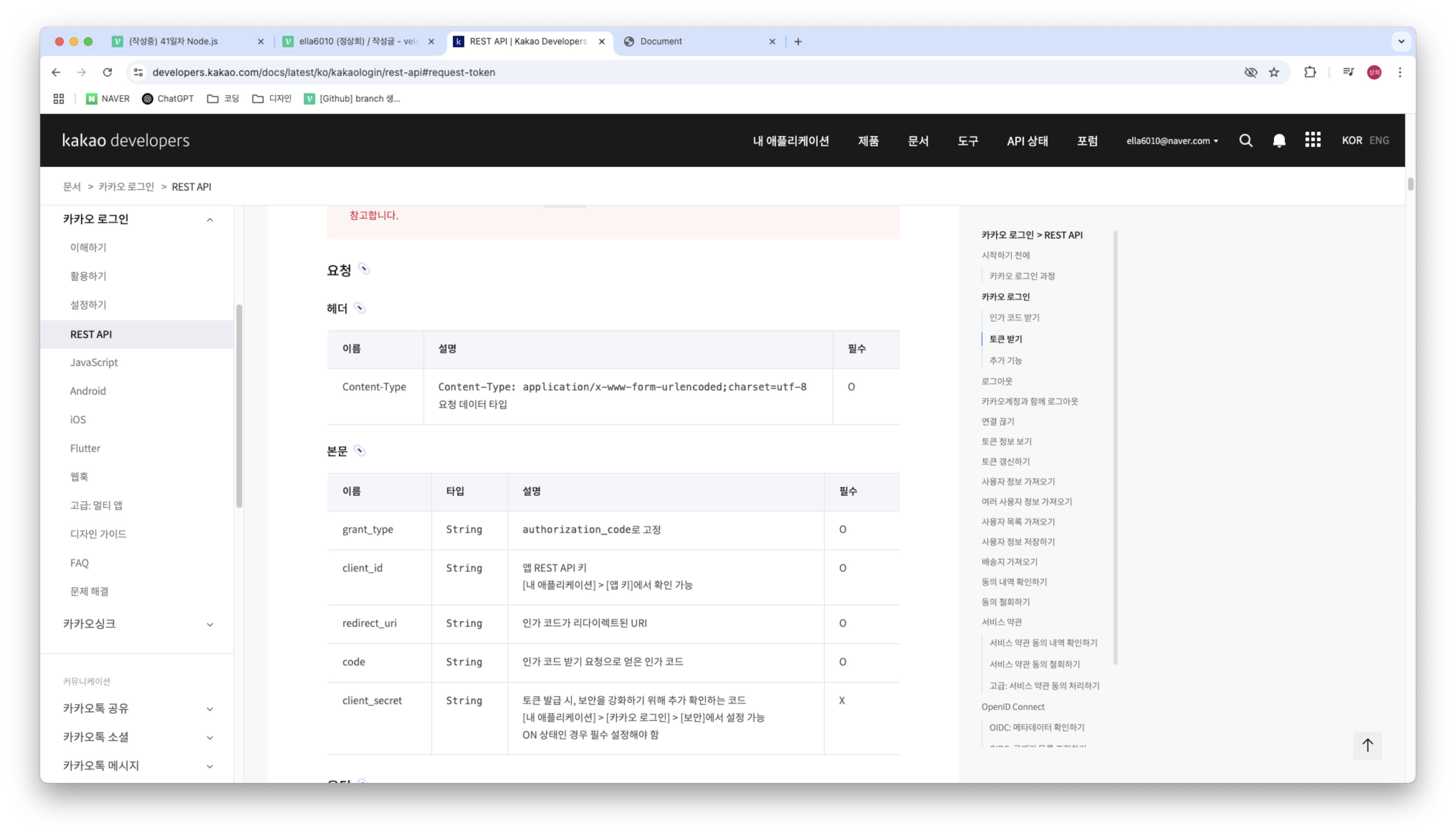View site information icon in address bar
Viewport: 1456px width, 836px height.
coord(138,72)
